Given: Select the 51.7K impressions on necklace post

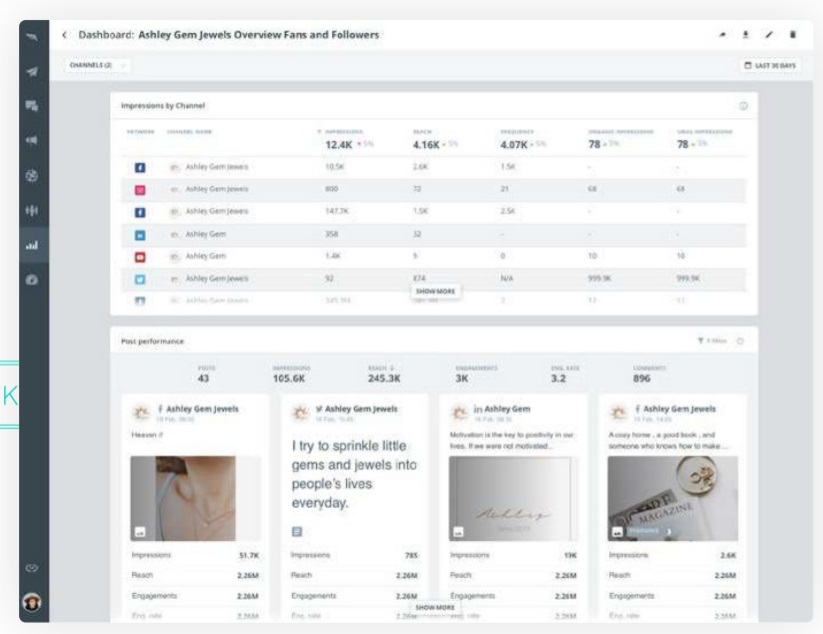Looking at the screenshot, I should click(x=249, y=555).
